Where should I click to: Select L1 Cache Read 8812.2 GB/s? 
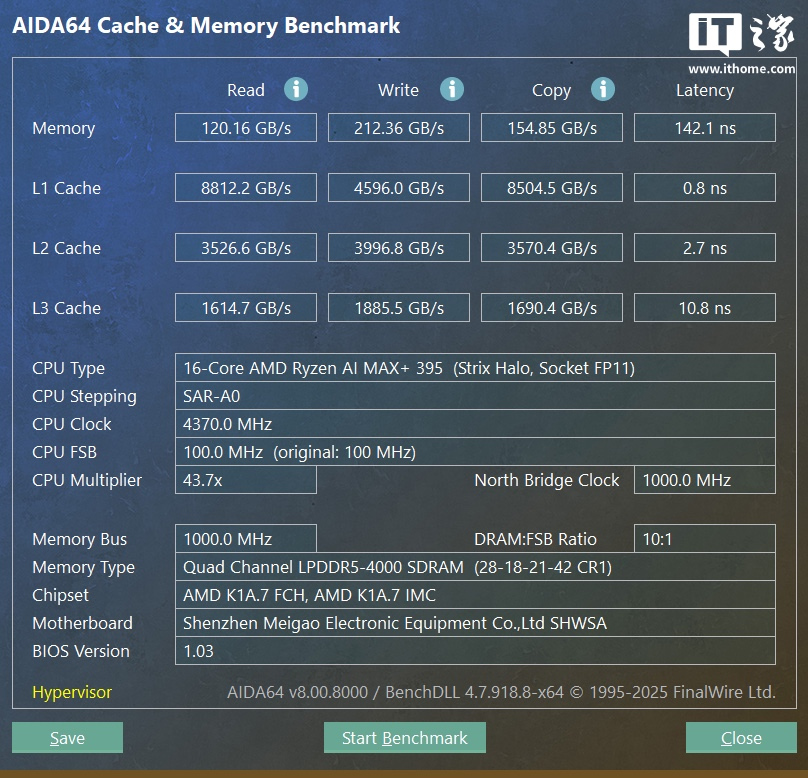pyautogui.click(x=246, y=188)
